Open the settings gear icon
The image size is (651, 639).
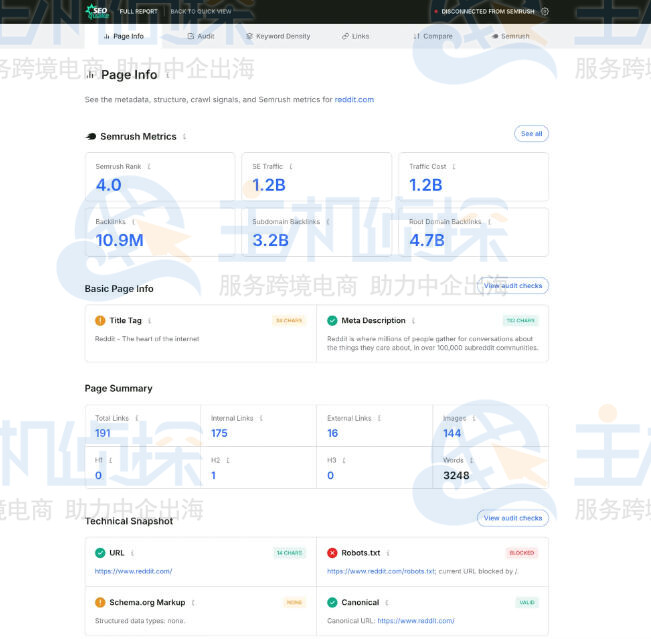(545, 12)
